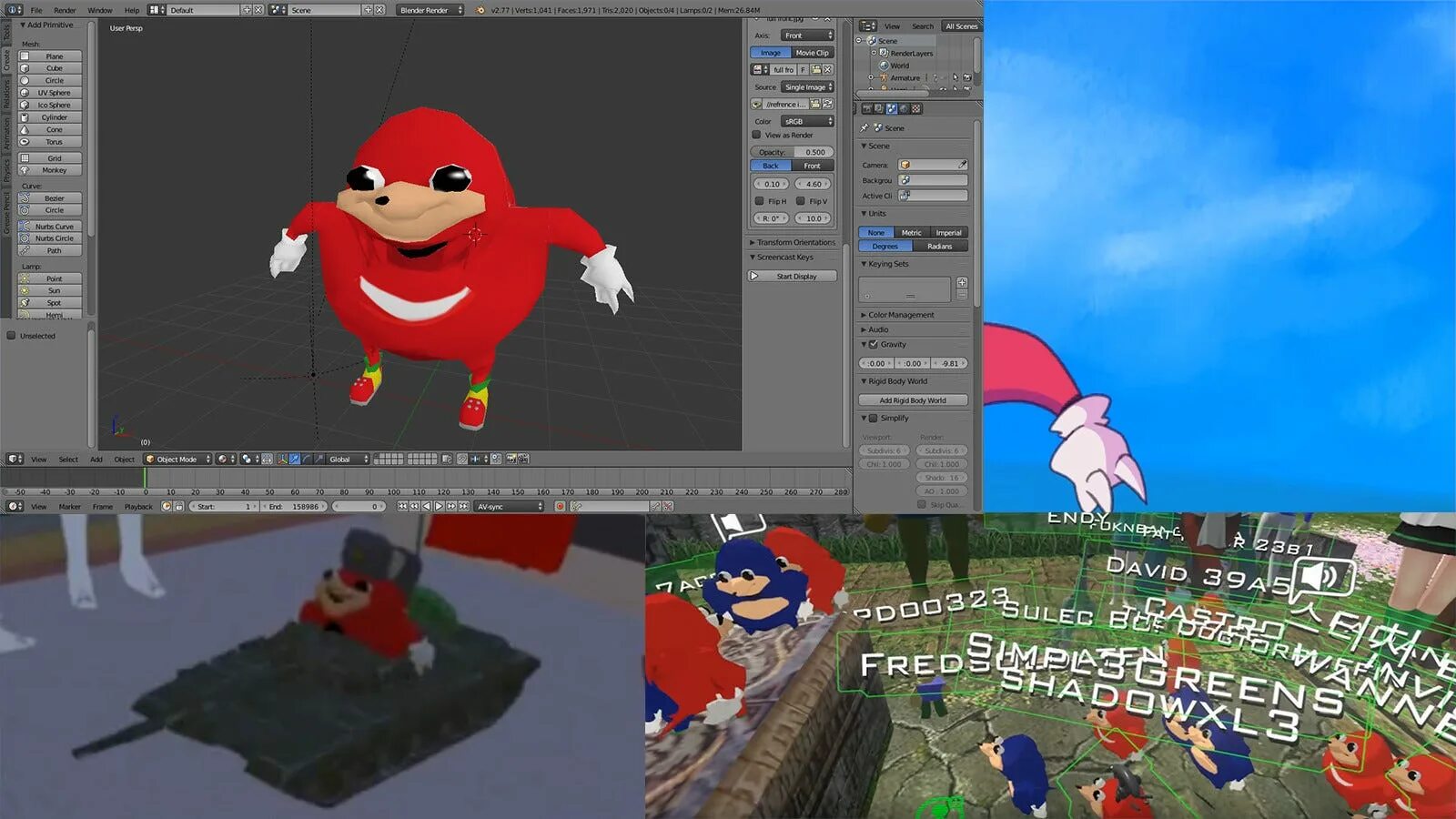Toggle Flip H checkbox

(x=759, y=201)
